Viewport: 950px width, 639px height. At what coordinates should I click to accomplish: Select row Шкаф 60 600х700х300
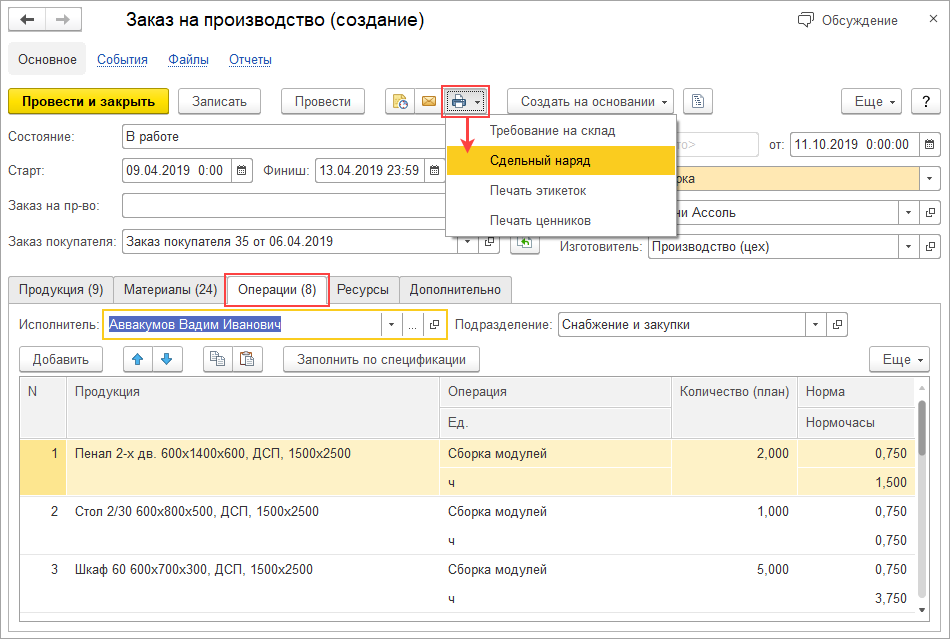point(467,584)
